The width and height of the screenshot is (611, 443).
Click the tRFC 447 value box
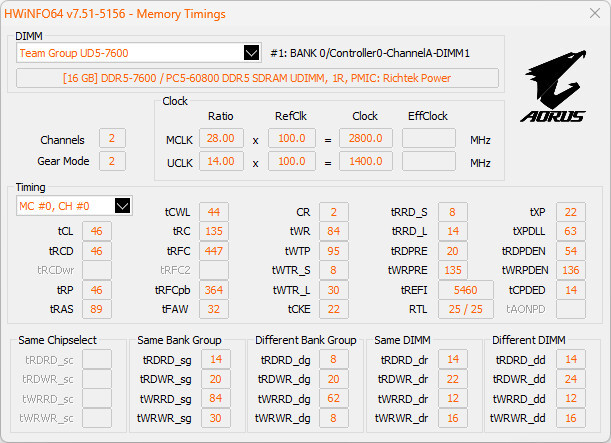pos(214,251)
